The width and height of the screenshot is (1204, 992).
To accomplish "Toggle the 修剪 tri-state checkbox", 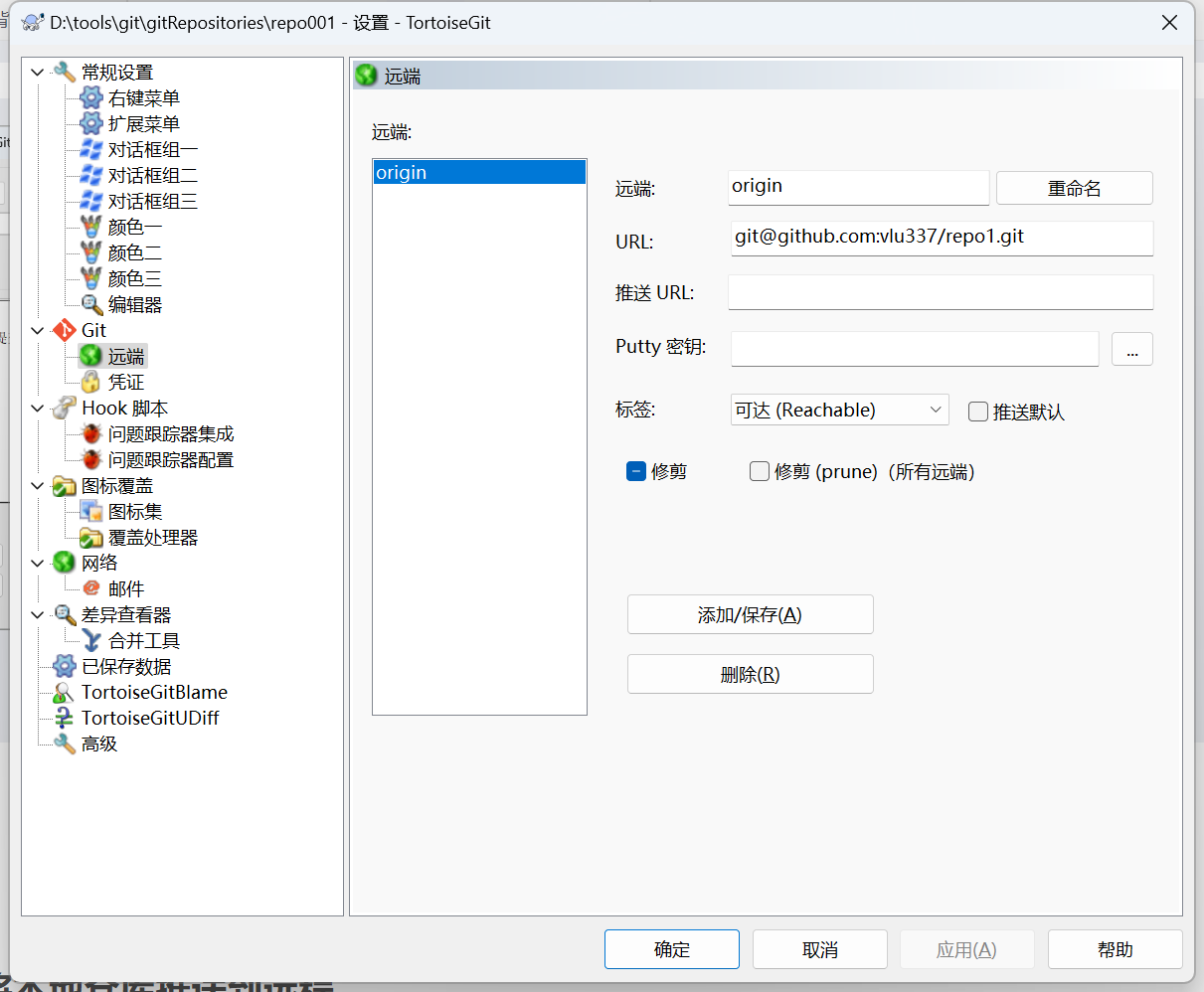I will click(636, 471).
